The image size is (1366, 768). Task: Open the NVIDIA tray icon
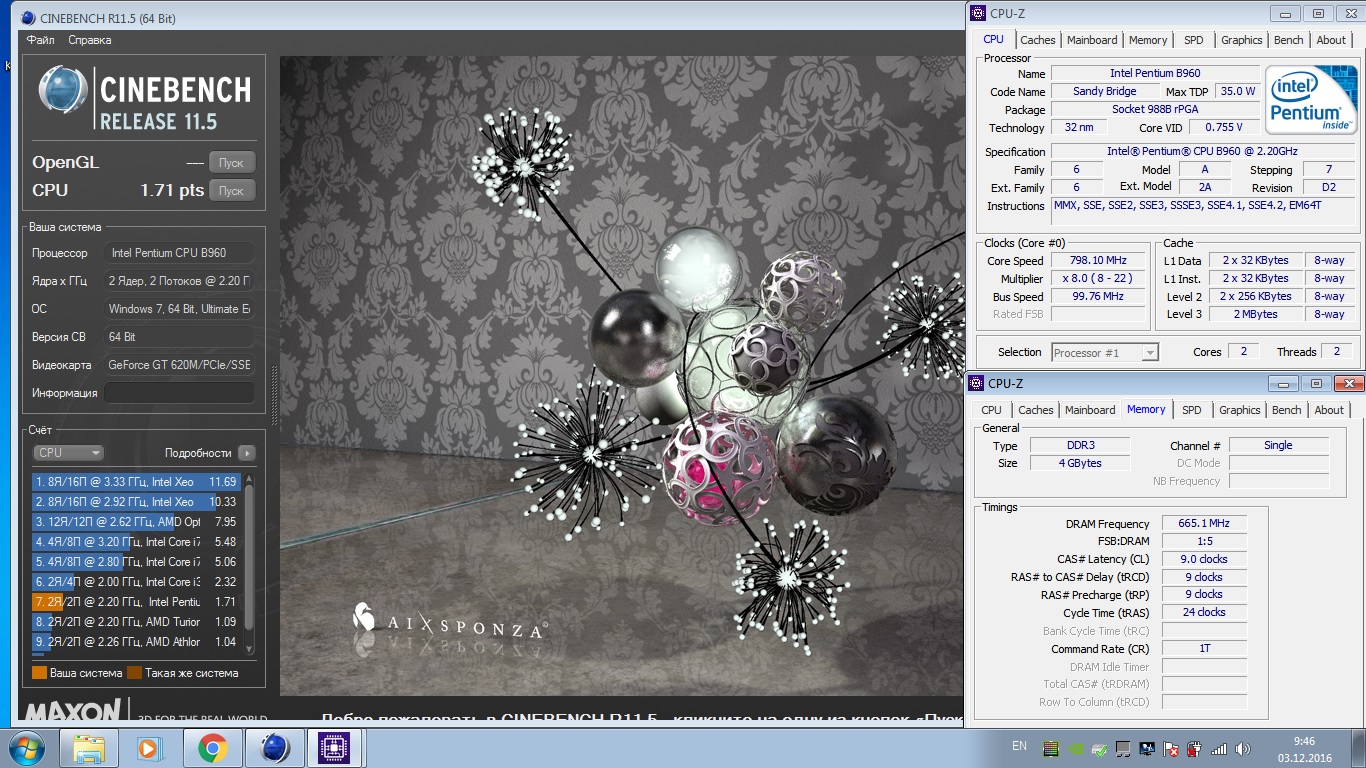click(1076, 749)
